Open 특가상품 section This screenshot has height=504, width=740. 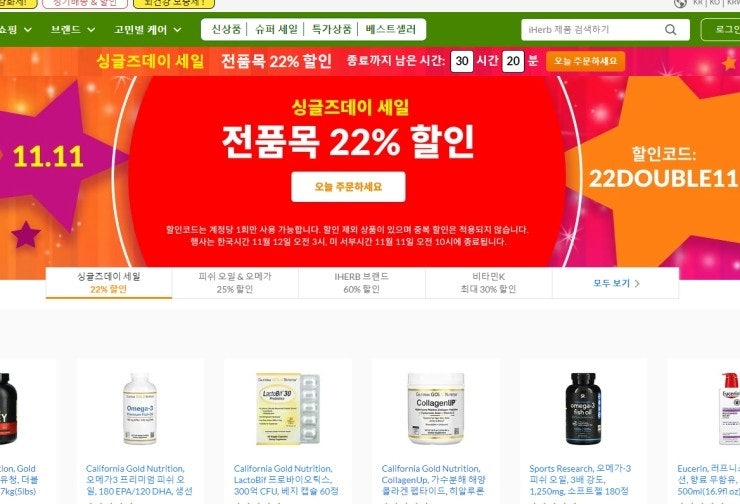pos(331,29)
